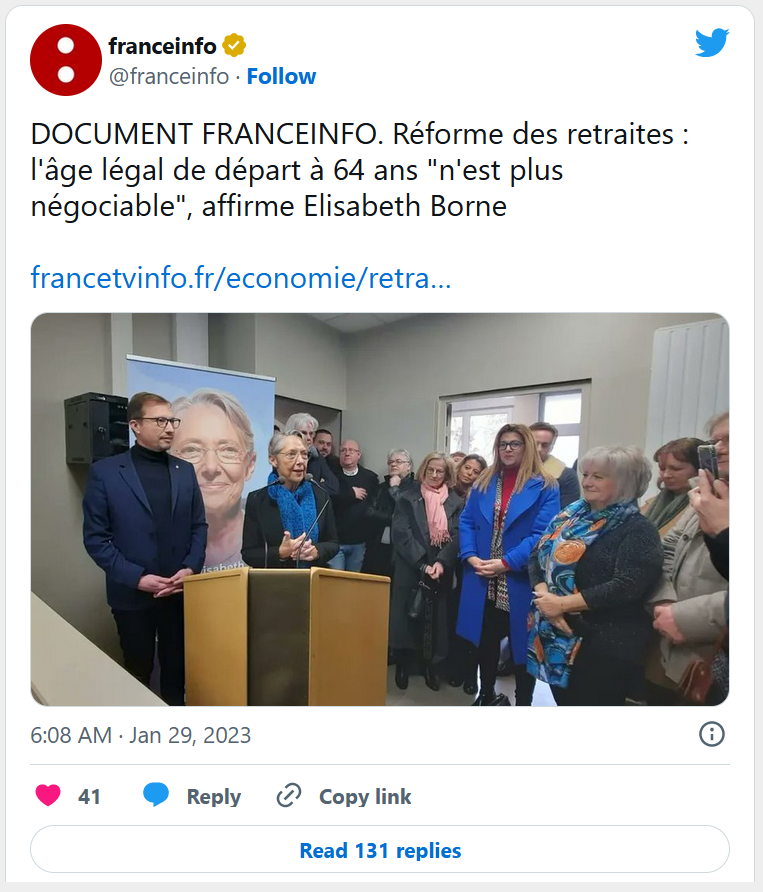Select the Copy link text

click(365, 796)
